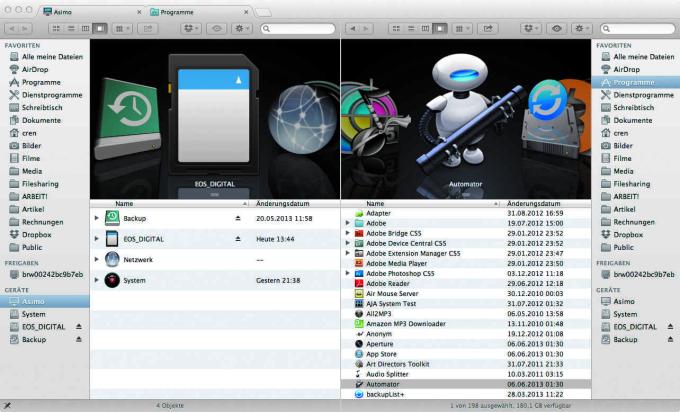Viewport: 680px width, 412px height.
Task: Switch right pane to list view
Action: click(x=411, y=29)
